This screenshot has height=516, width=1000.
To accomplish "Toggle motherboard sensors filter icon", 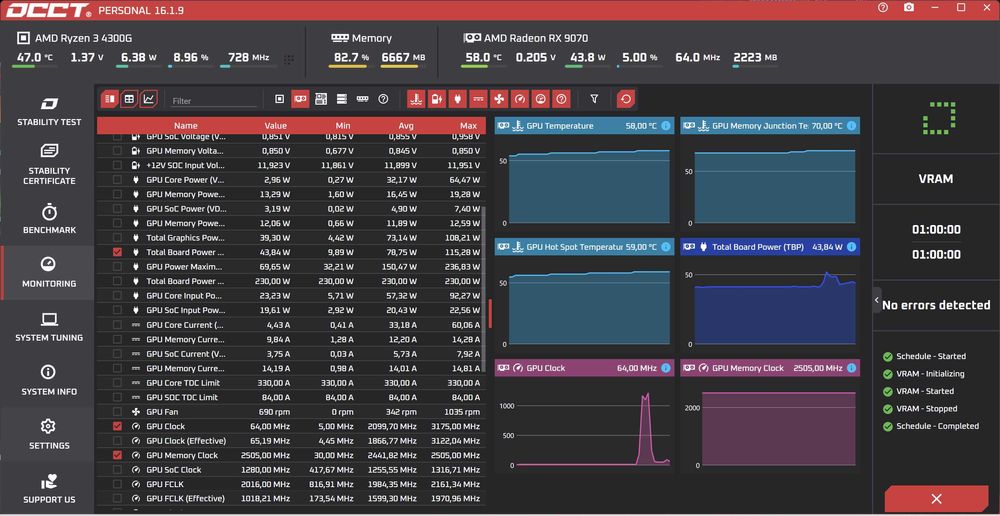I will coord(321,99).
